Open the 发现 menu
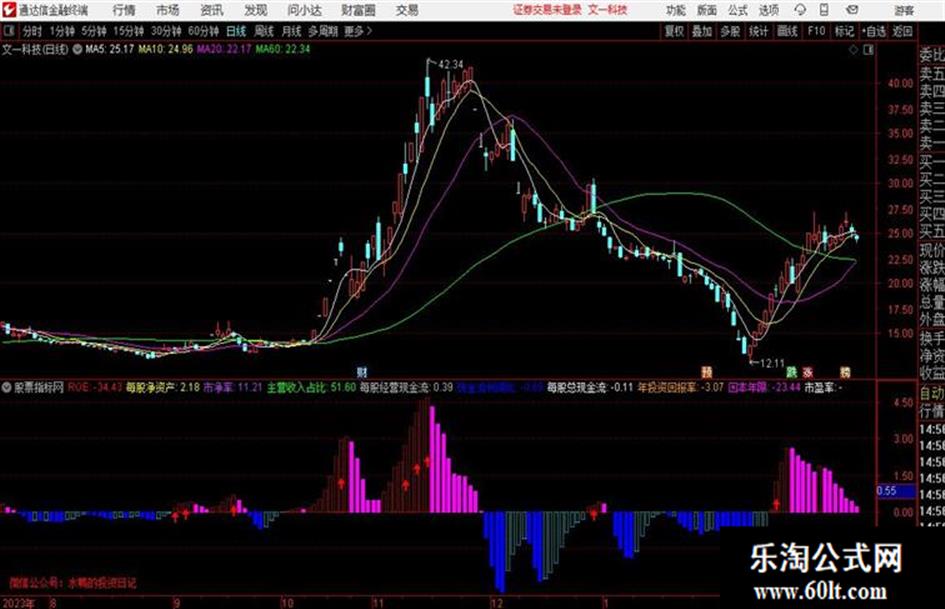The width and height of the screenshot is (945, 609). click(x=256, y=10)
